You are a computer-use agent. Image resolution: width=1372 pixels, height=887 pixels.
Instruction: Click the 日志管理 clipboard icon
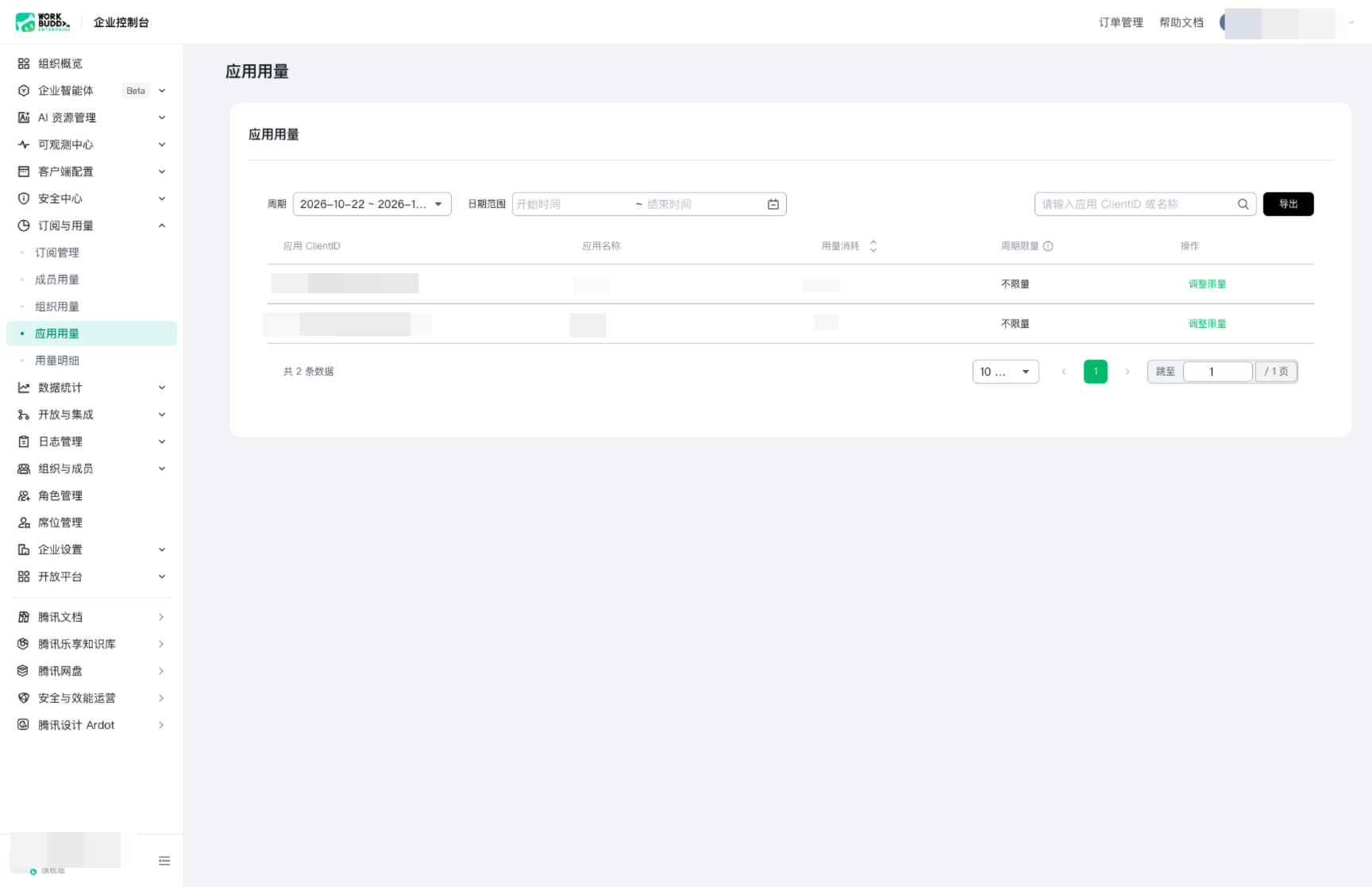(x=24, y=442)
